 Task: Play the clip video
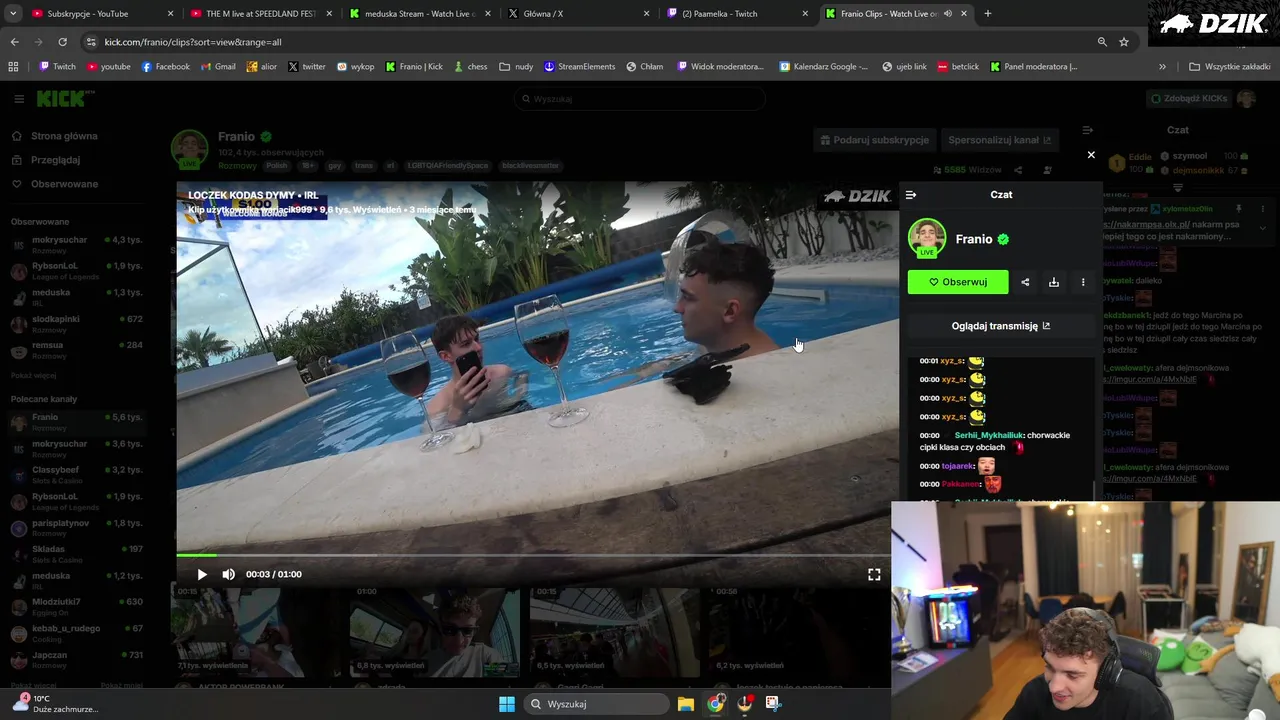(x=202, y=574)
